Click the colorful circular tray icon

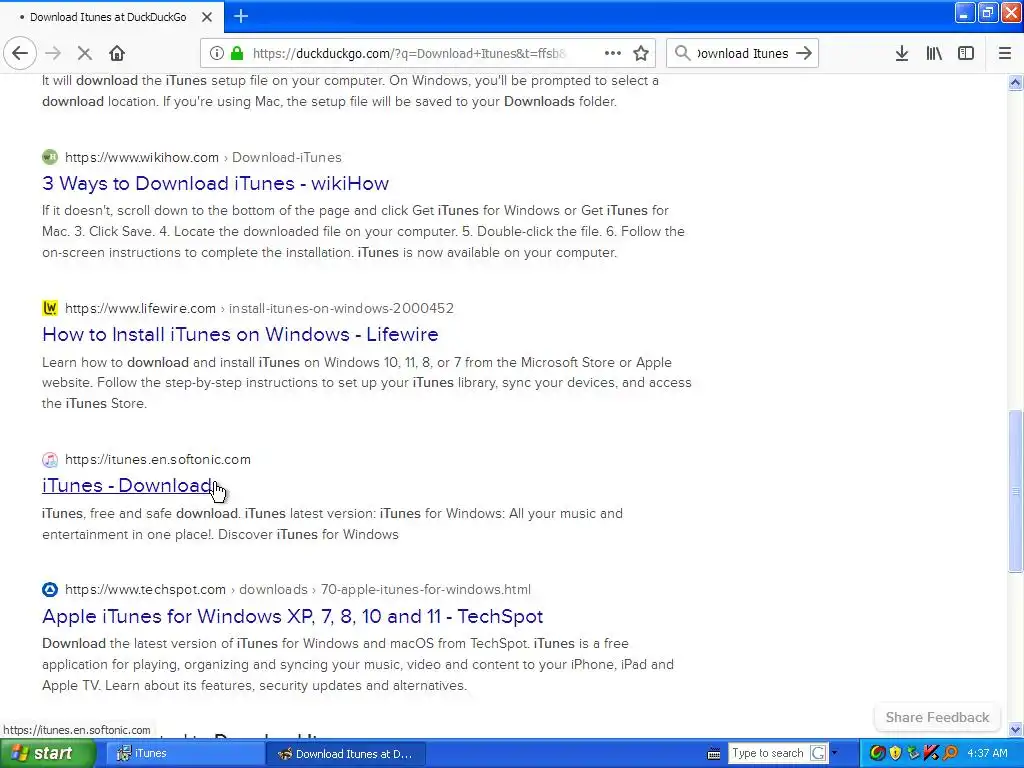(x=878, y=753)
